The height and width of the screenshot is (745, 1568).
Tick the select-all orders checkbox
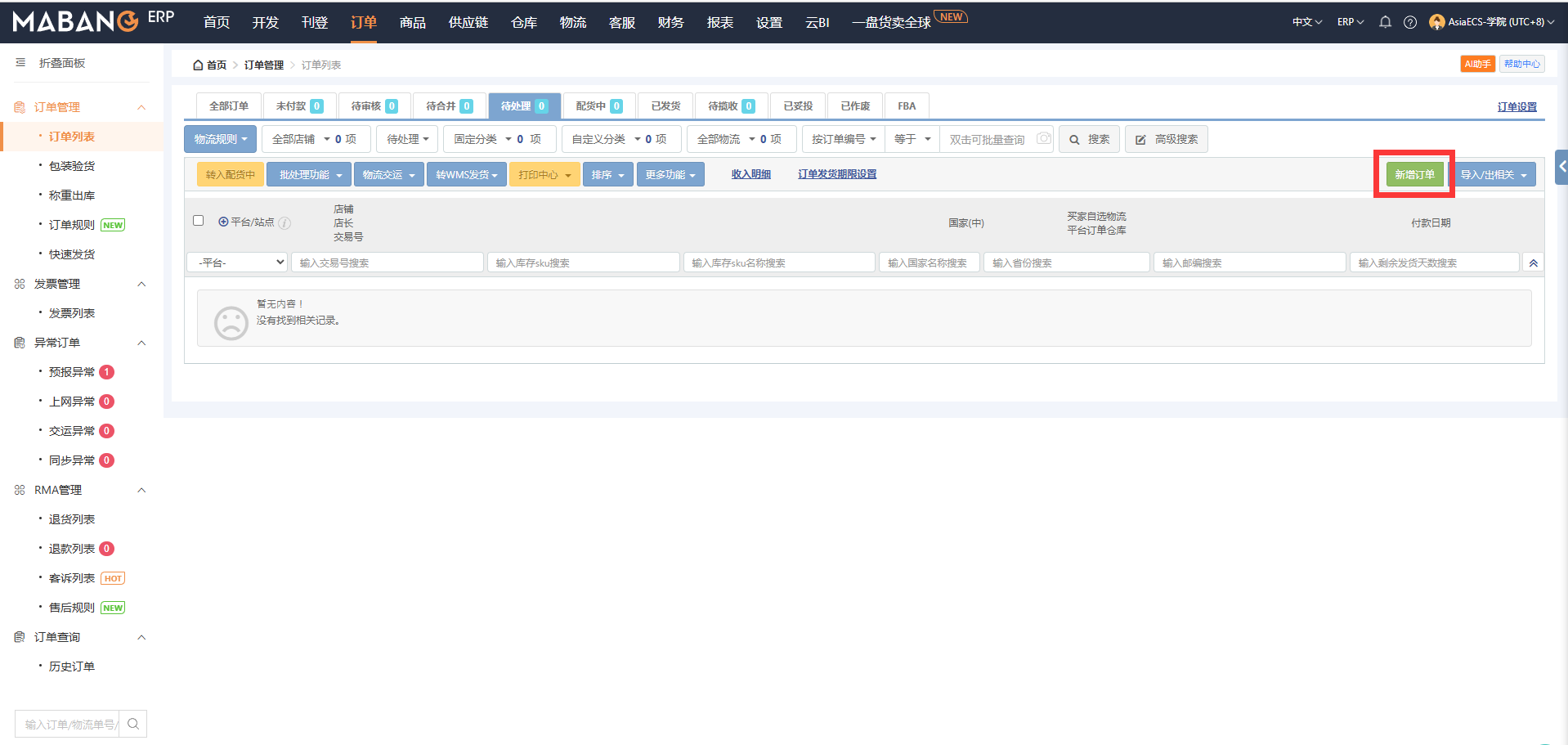point(198,221)
